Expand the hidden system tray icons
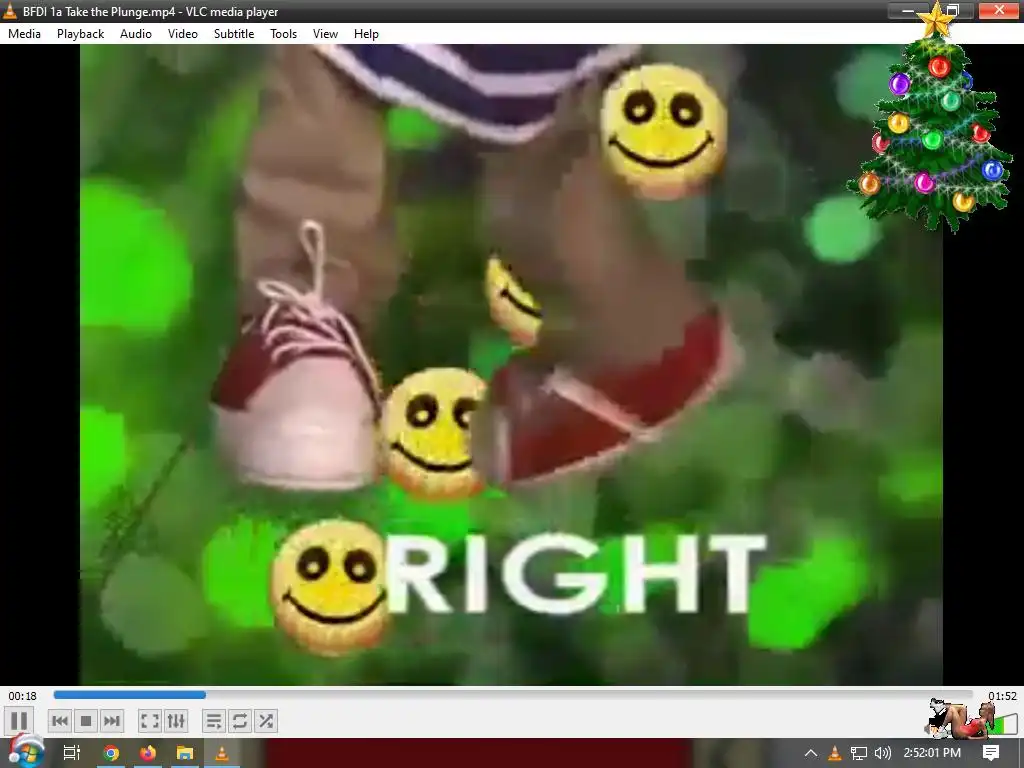Viewport: 1024px width, 768px height. [x=810, y=753]
